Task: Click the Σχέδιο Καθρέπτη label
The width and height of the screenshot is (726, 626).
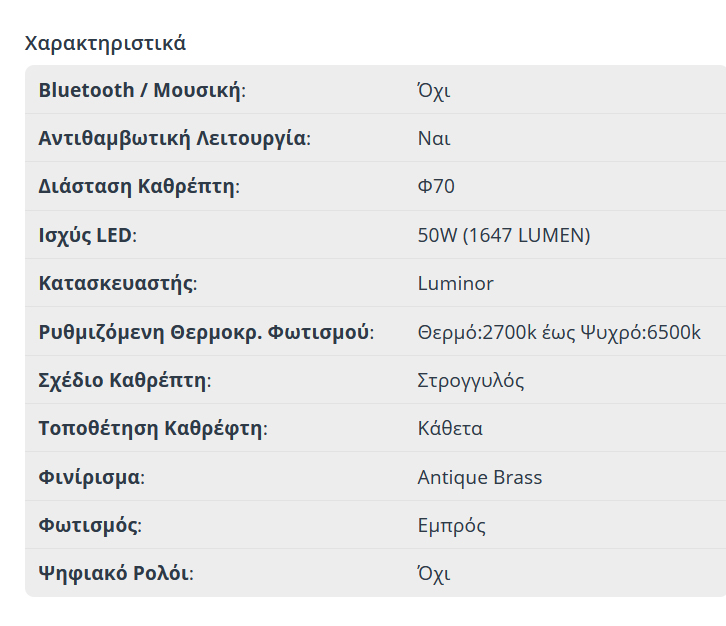Action: (x=124, y=380)
